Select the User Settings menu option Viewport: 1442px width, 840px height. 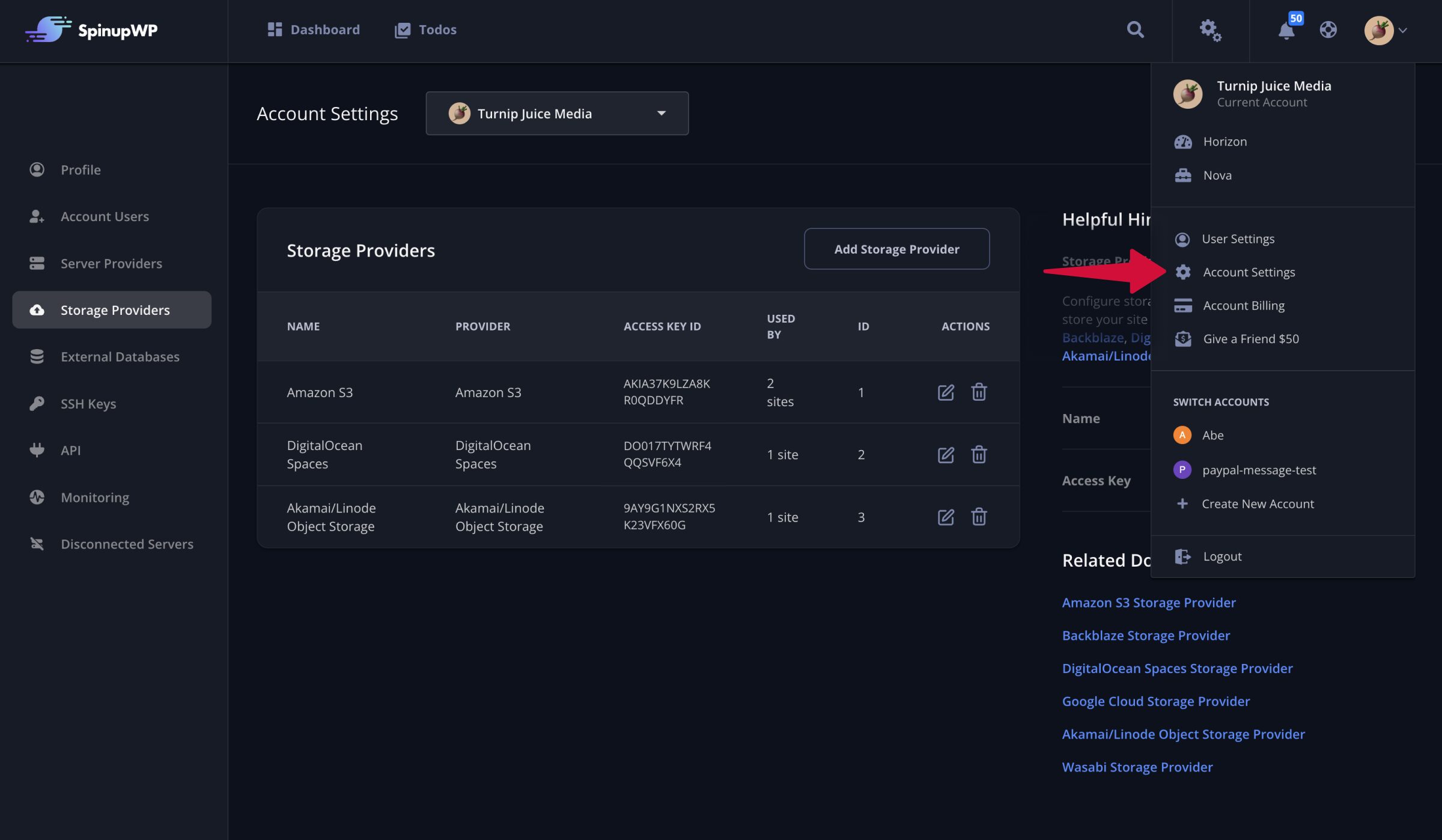point(1238,238)
